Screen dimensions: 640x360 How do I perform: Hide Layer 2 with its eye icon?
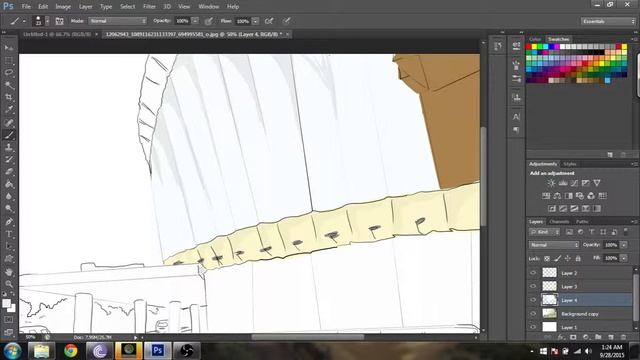533,273
